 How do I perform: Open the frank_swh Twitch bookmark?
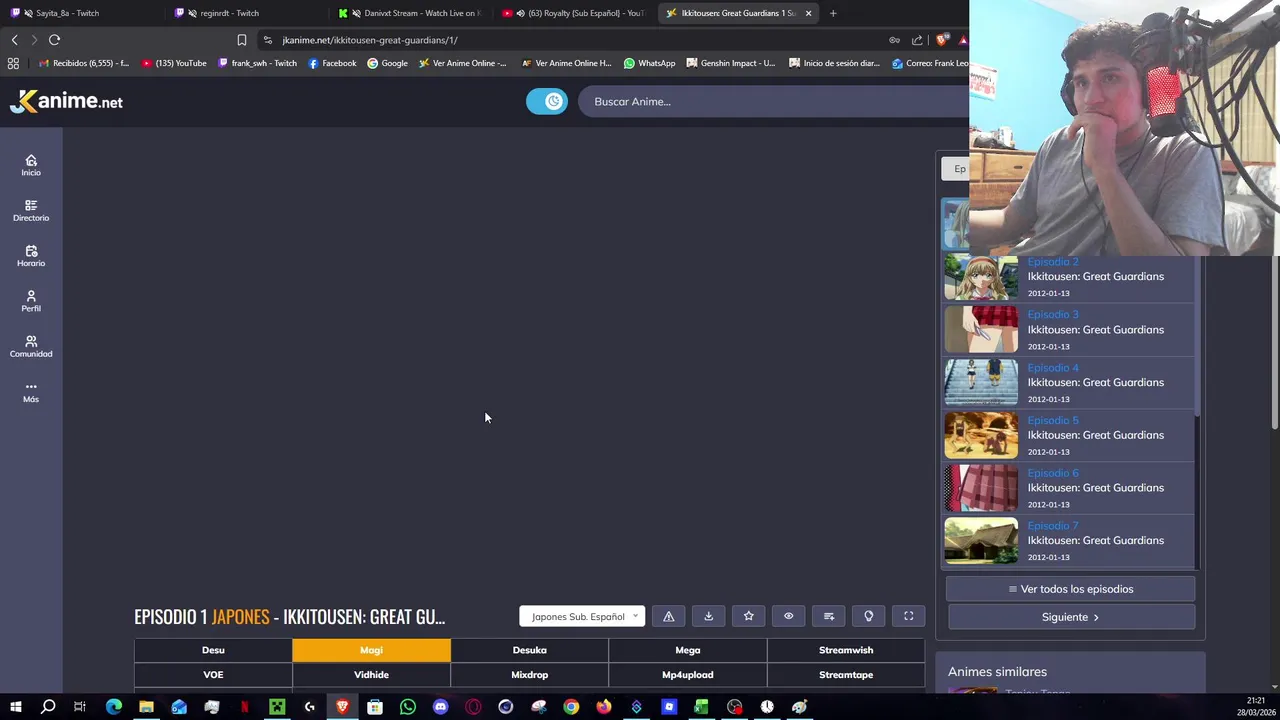click(257, 63)
